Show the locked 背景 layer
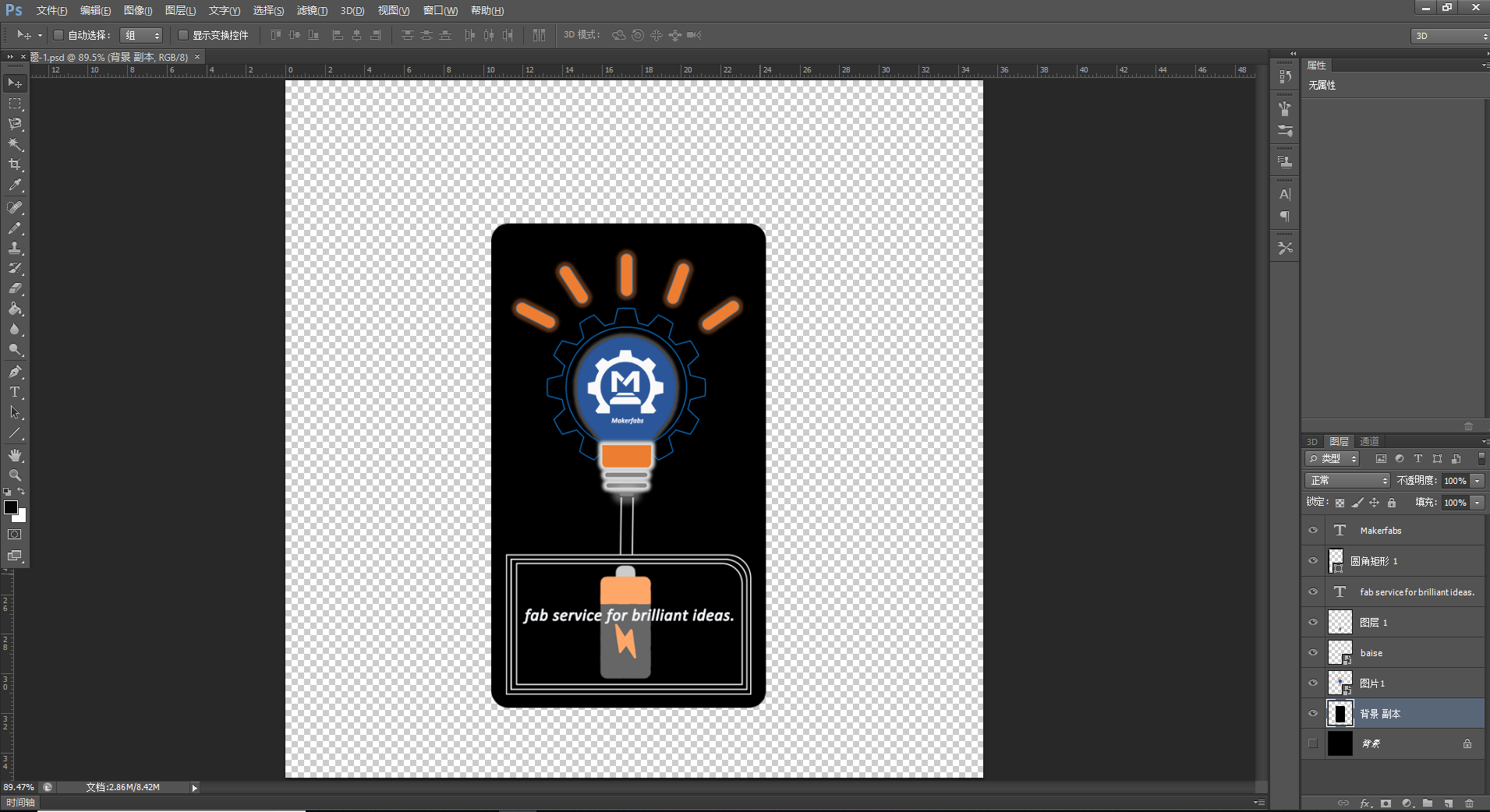The image size is (1490, 812). [1313, 743]
